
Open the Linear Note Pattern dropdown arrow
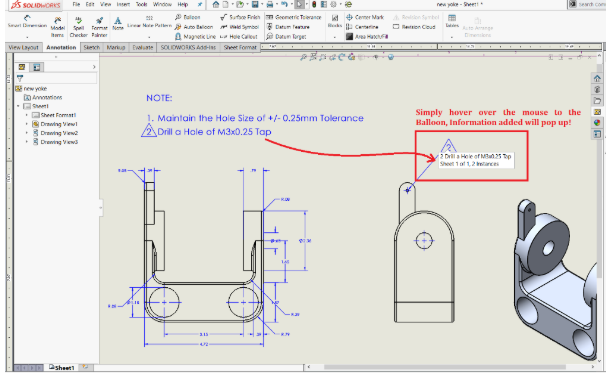[149, 37]
